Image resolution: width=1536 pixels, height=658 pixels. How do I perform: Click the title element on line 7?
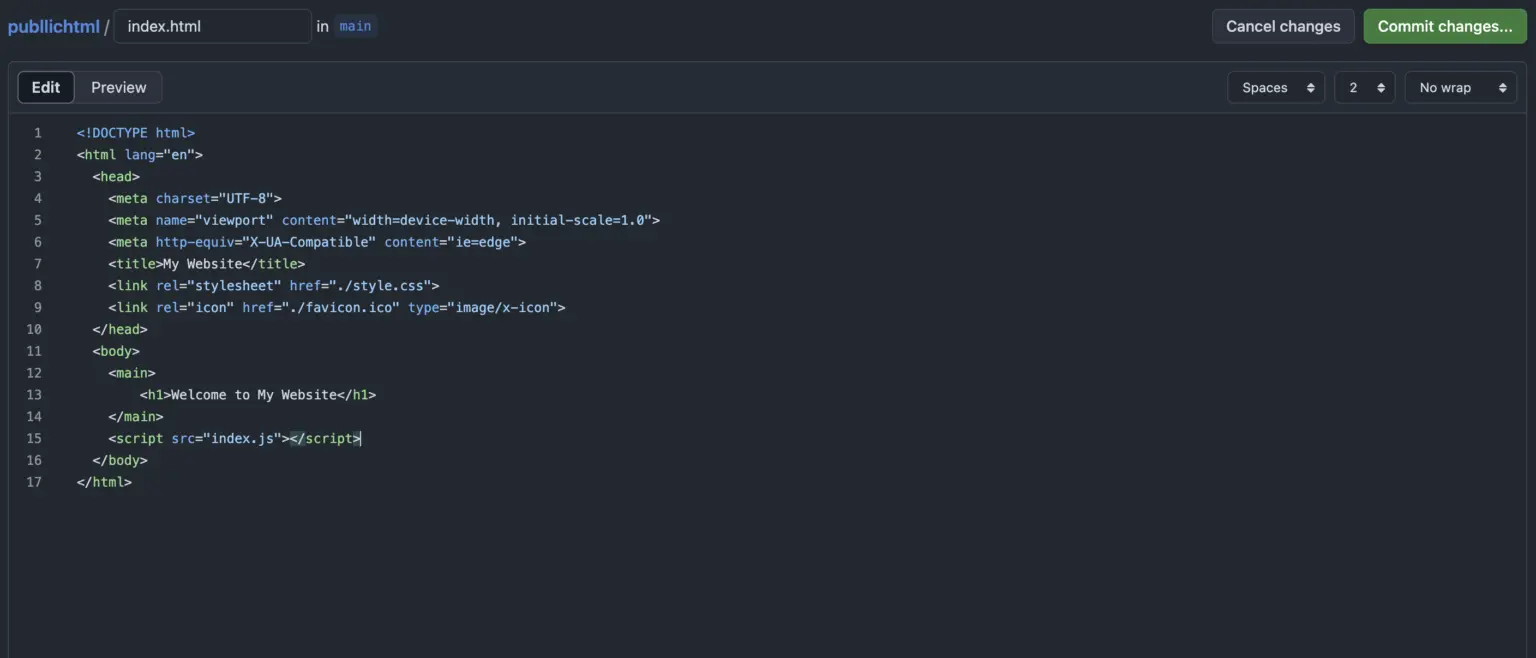click(205, 263)
